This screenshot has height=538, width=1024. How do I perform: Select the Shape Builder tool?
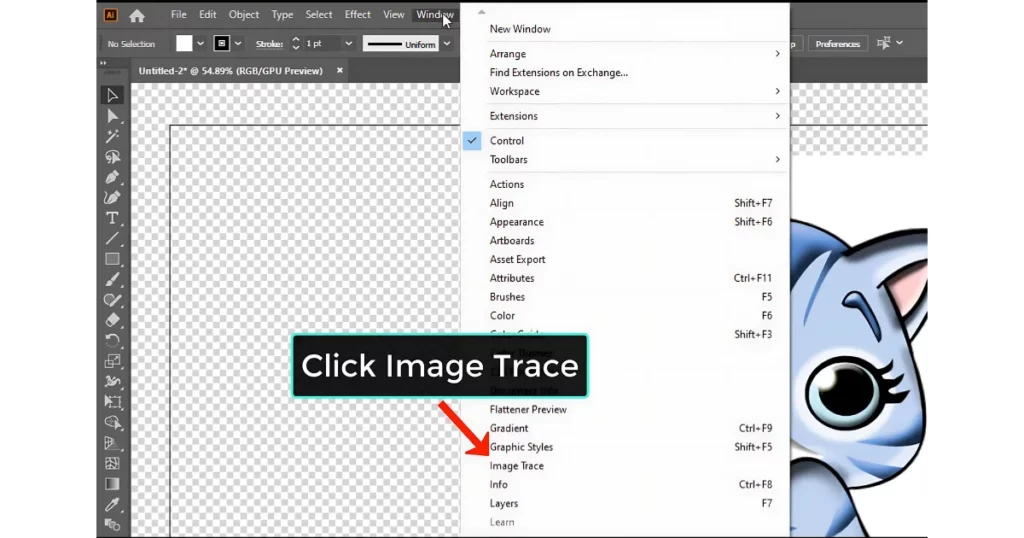(112, 423)
